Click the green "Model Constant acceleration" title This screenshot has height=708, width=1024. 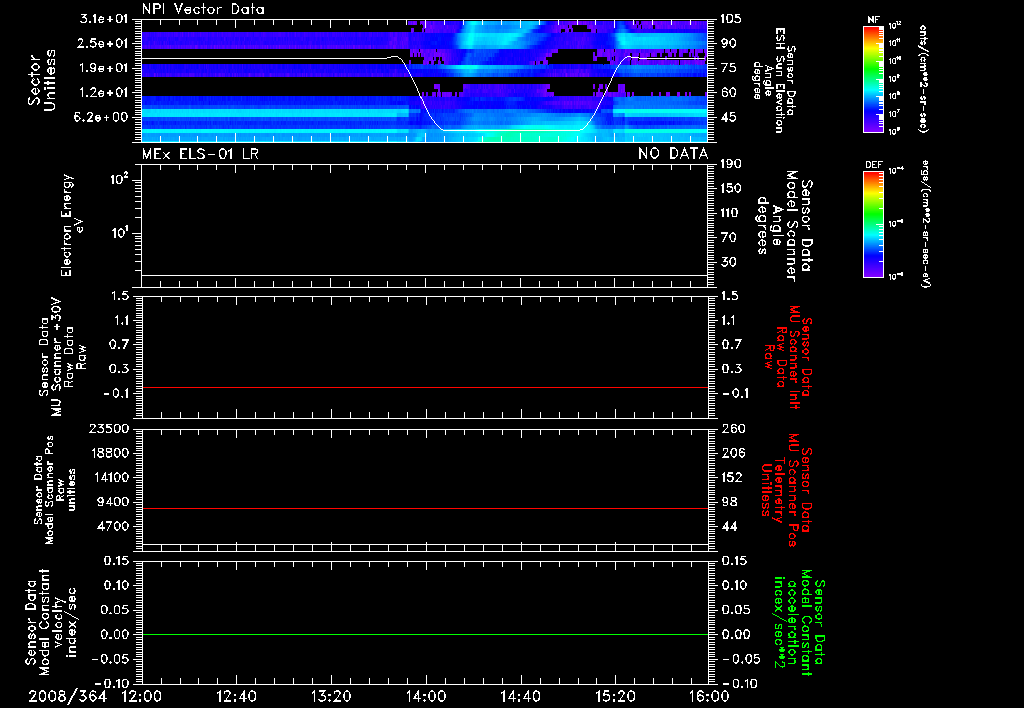pyautogui.click(x=799, y=622)
